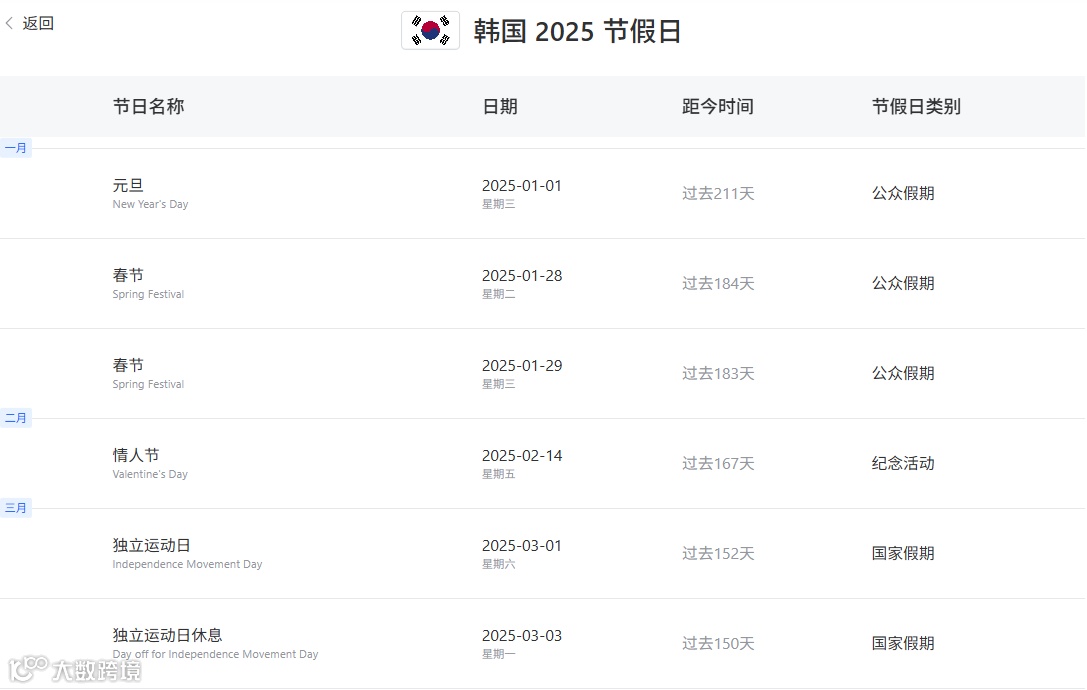Screen dimensions: 1087x690
Task: Click the South Korea flag icon
Action: point(430,31)
